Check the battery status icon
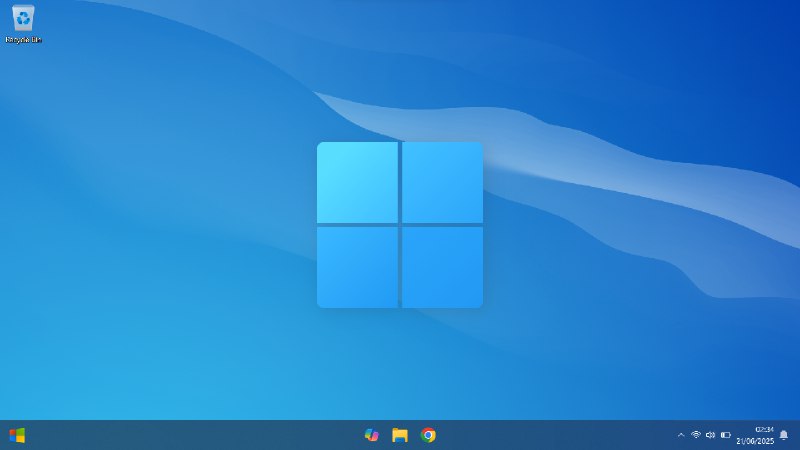Screen dimensions: 800x450 click(x=726, y=435)
